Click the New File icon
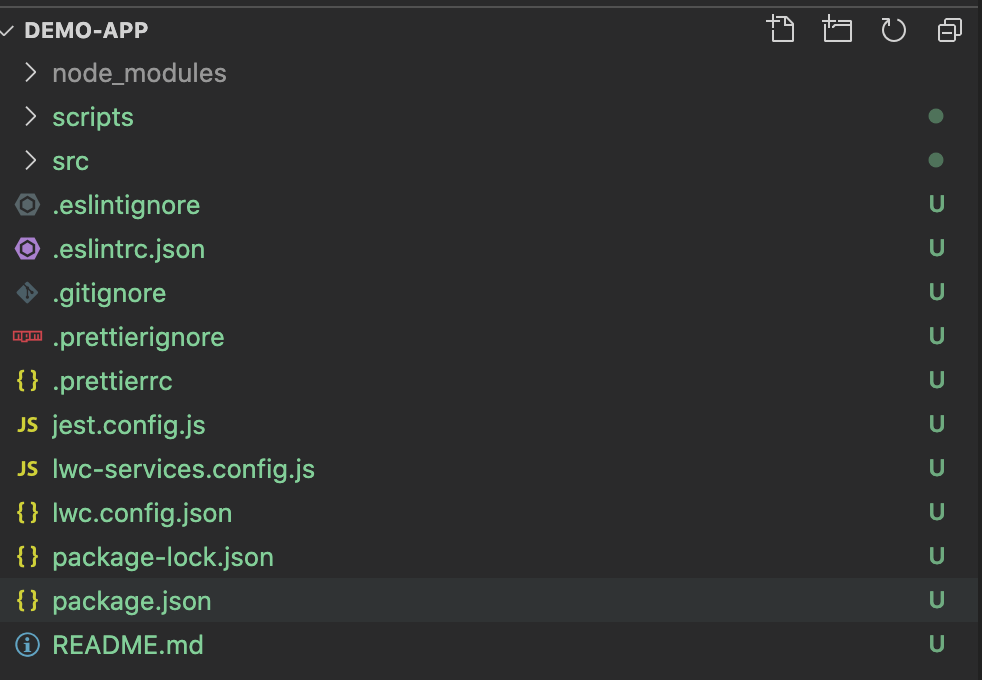 pyautogui.click(x=781, y=29)
